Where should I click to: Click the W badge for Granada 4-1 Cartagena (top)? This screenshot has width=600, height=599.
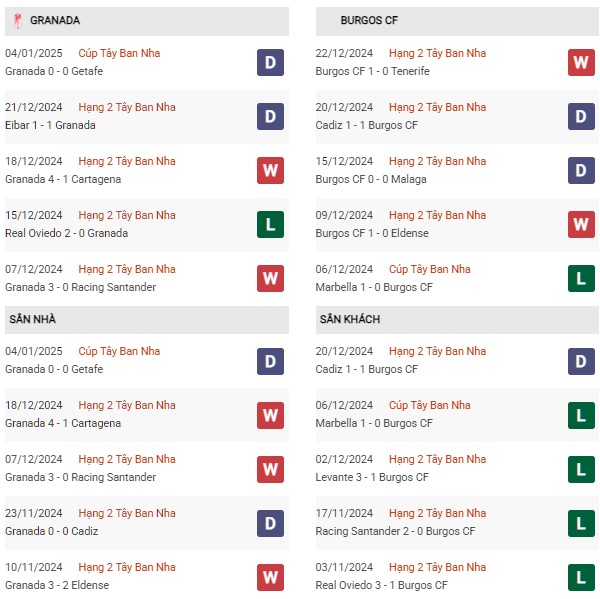click(270, 170)
